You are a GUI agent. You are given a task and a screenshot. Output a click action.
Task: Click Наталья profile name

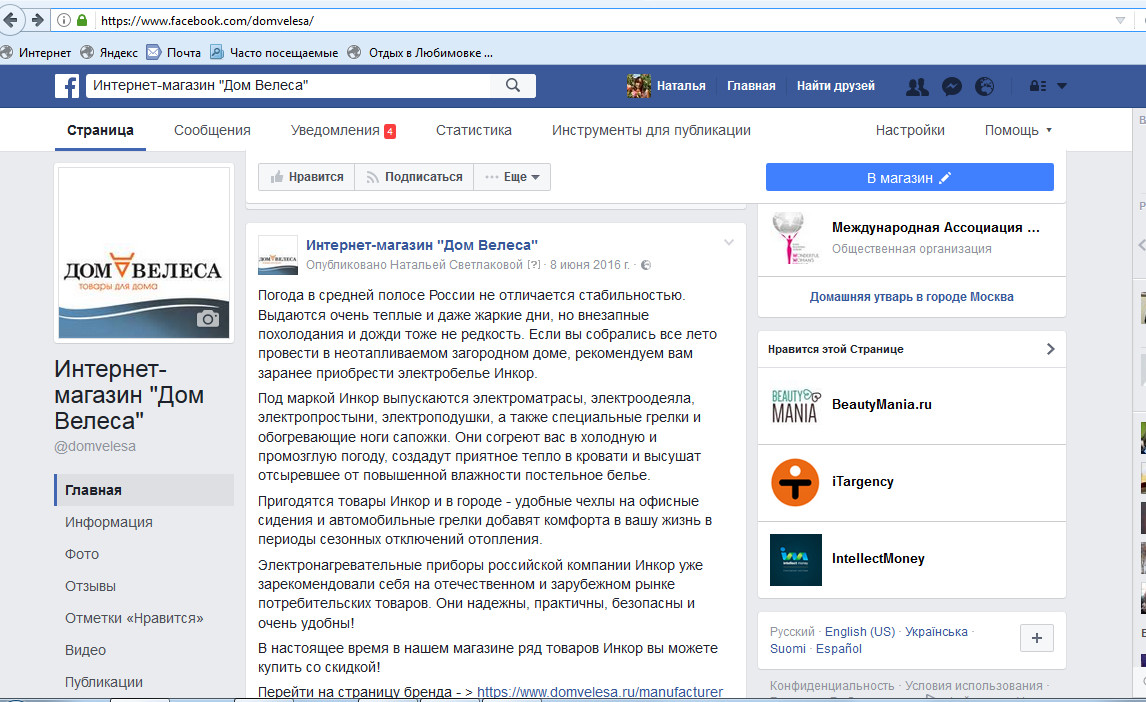(681, 85)
